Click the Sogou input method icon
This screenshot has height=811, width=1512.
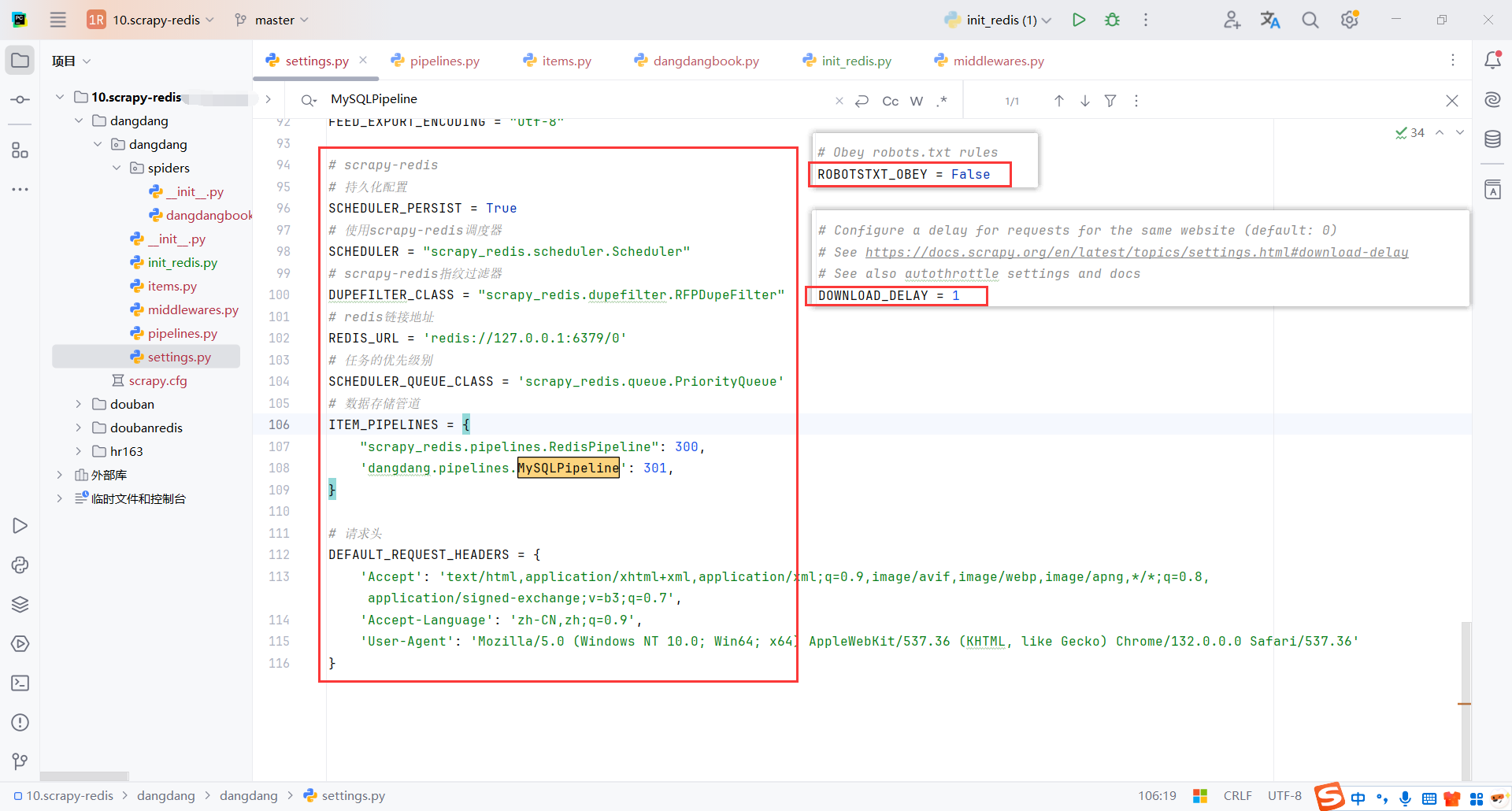pyautogui.click(x=1329, y=797)
